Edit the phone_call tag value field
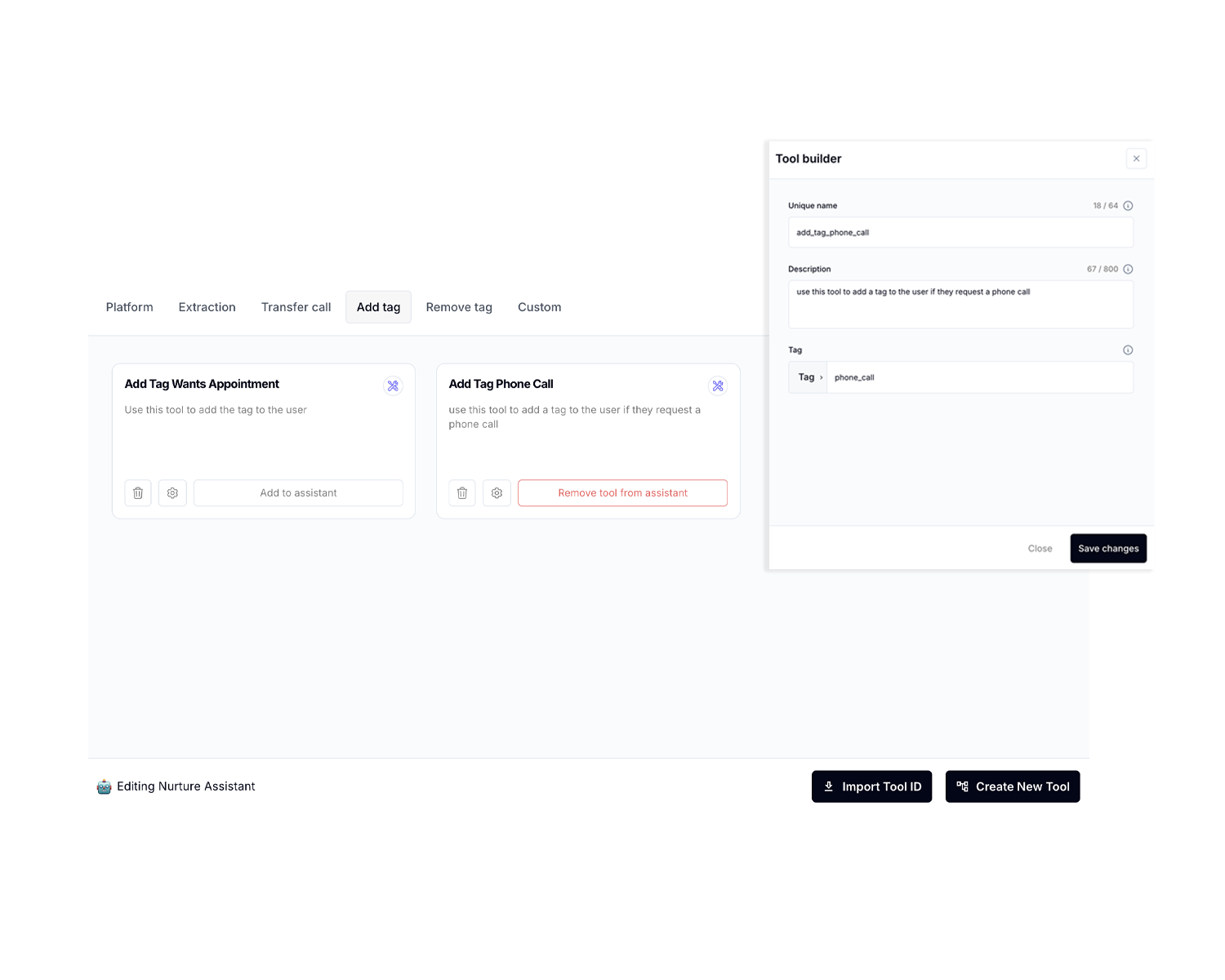This screenshot has height=980, width=1225. click(980, 377)
